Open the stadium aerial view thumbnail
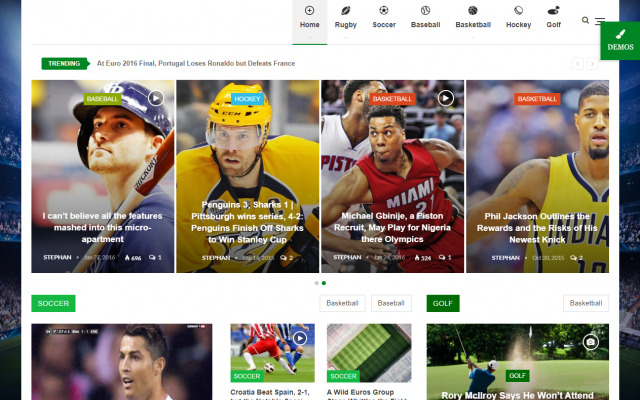This screenshot has height=400, width=640. pyautogui.click(x=369, y=351)
